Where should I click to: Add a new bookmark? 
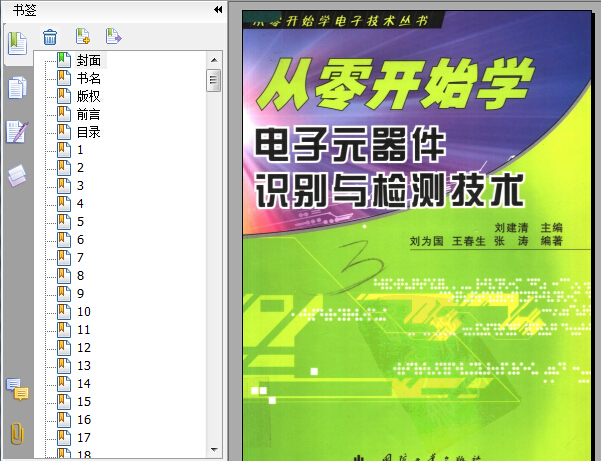(x=83, y=38)
